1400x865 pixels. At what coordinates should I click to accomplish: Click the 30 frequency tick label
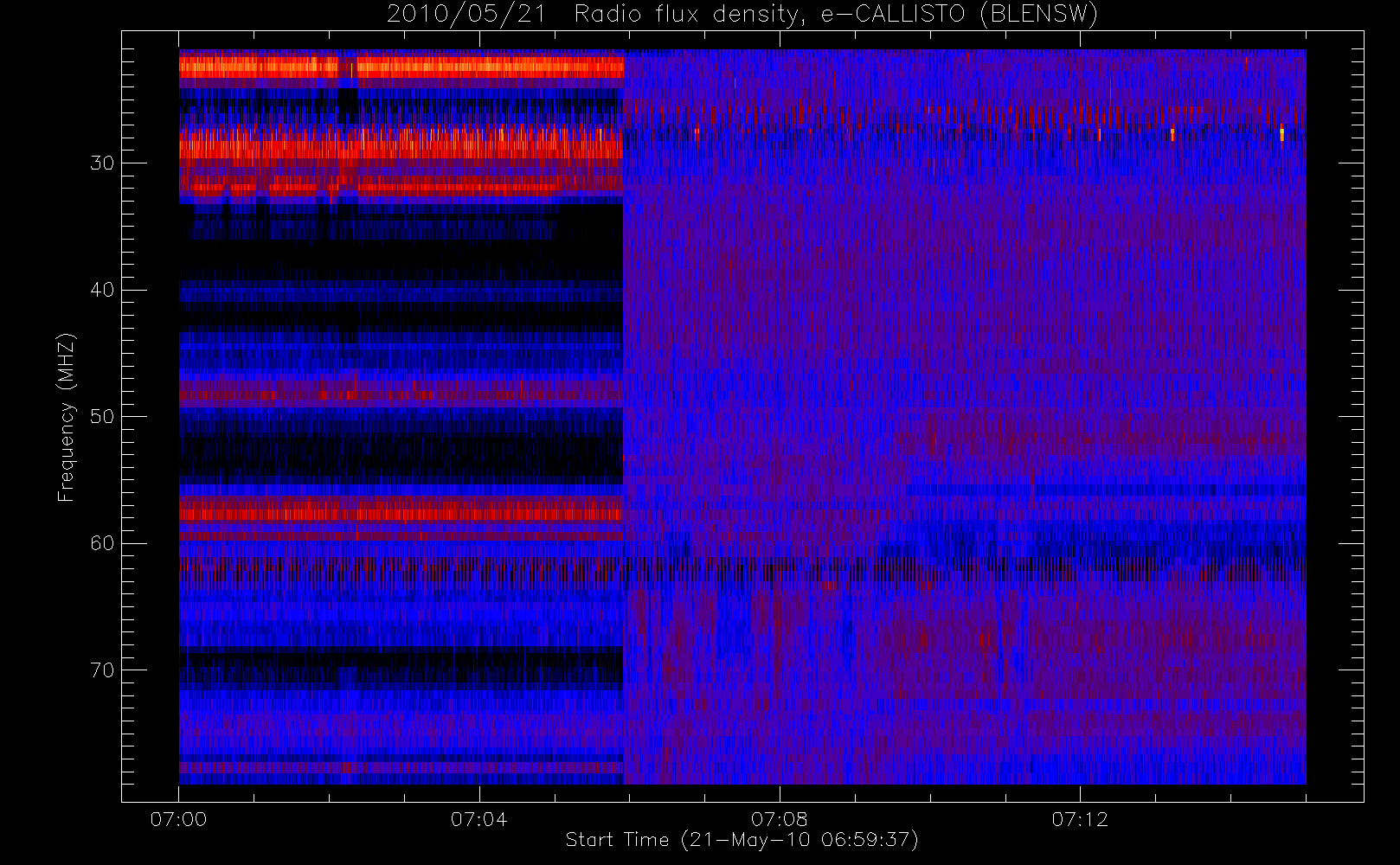102,163
